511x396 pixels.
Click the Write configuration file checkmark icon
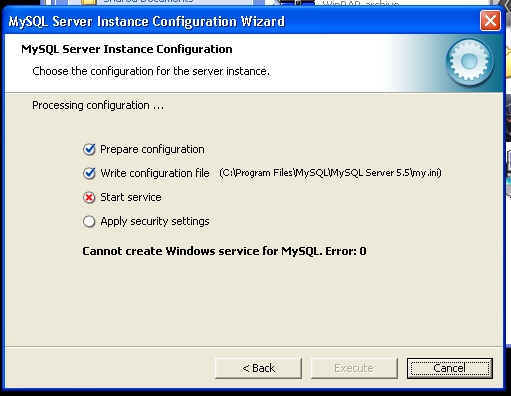[x=89, y=173]
